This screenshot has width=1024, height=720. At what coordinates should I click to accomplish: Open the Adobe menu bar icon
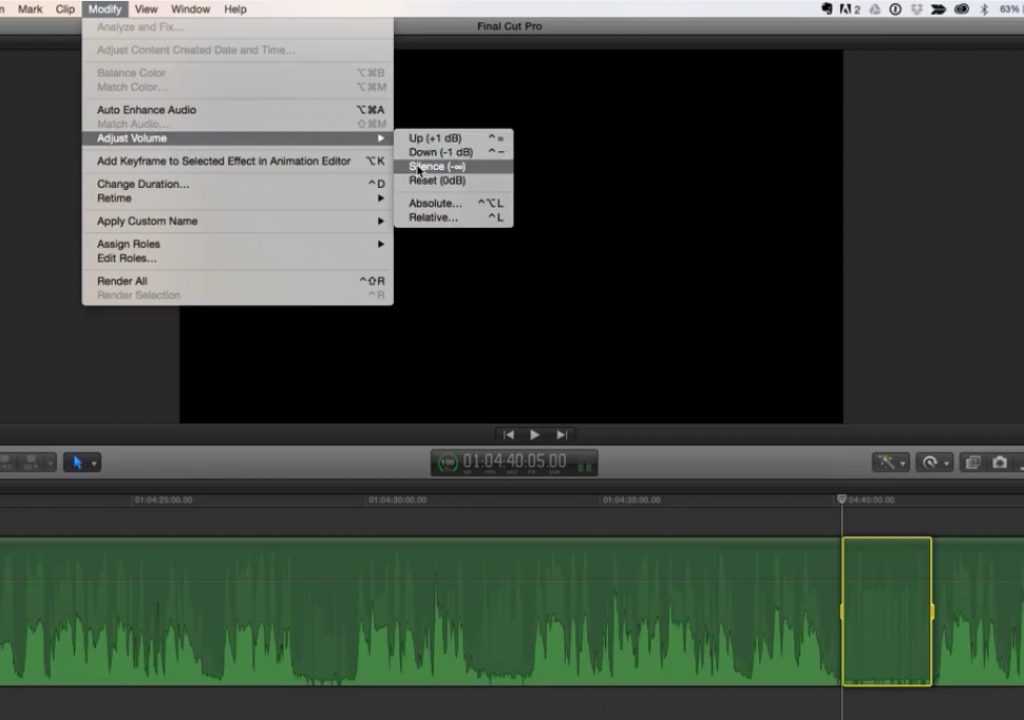click(849, 9)
